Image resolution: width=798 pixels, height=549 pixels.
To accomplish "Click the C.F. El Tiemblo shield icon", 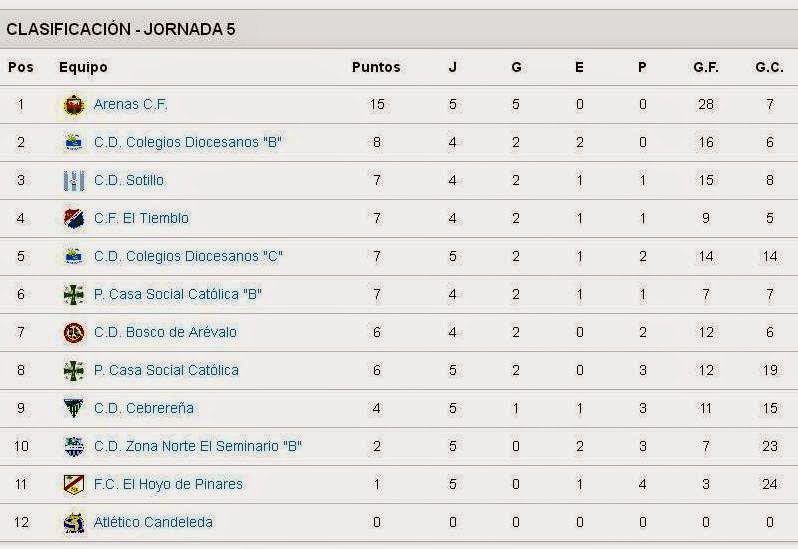I will [74, 219].
